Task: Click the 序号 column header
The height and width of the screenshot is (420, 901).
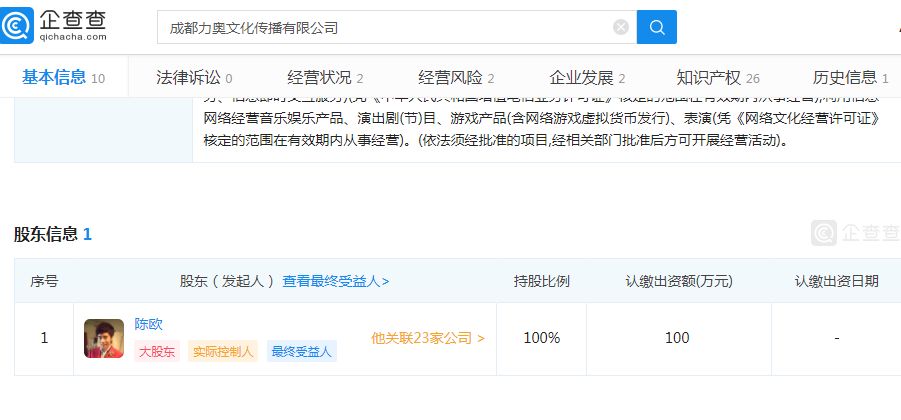Action: (x=44, y=281)
